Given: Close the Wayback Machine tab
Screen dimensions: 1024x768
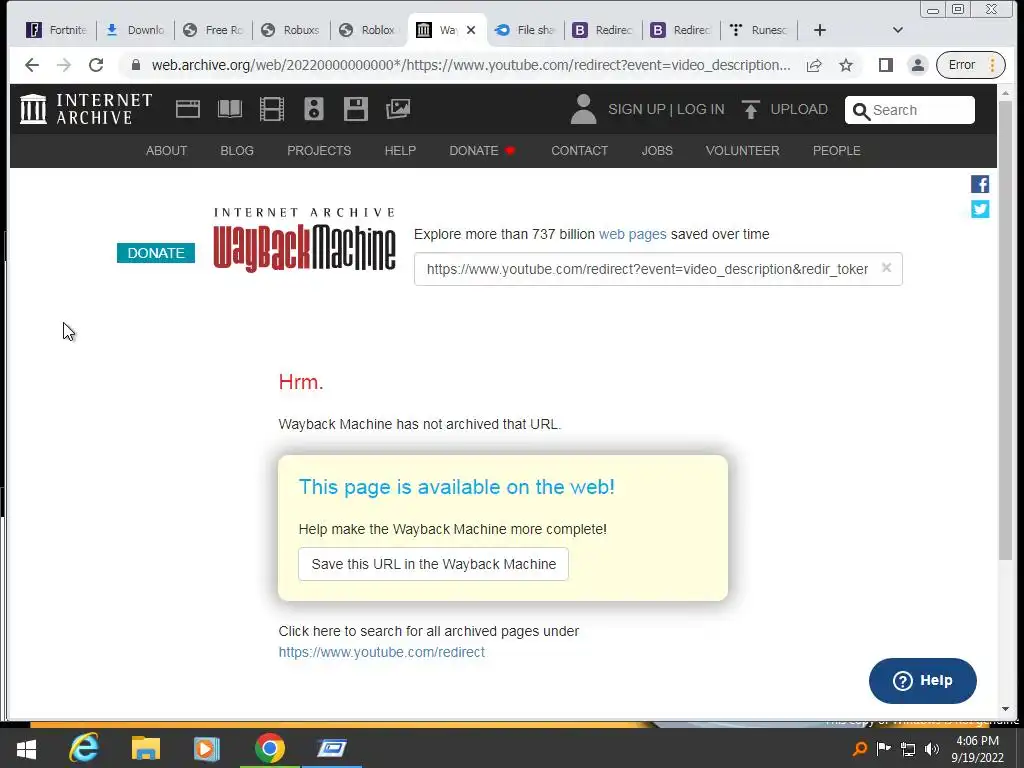Looking at the screenshot, I should tap(471, 30).
